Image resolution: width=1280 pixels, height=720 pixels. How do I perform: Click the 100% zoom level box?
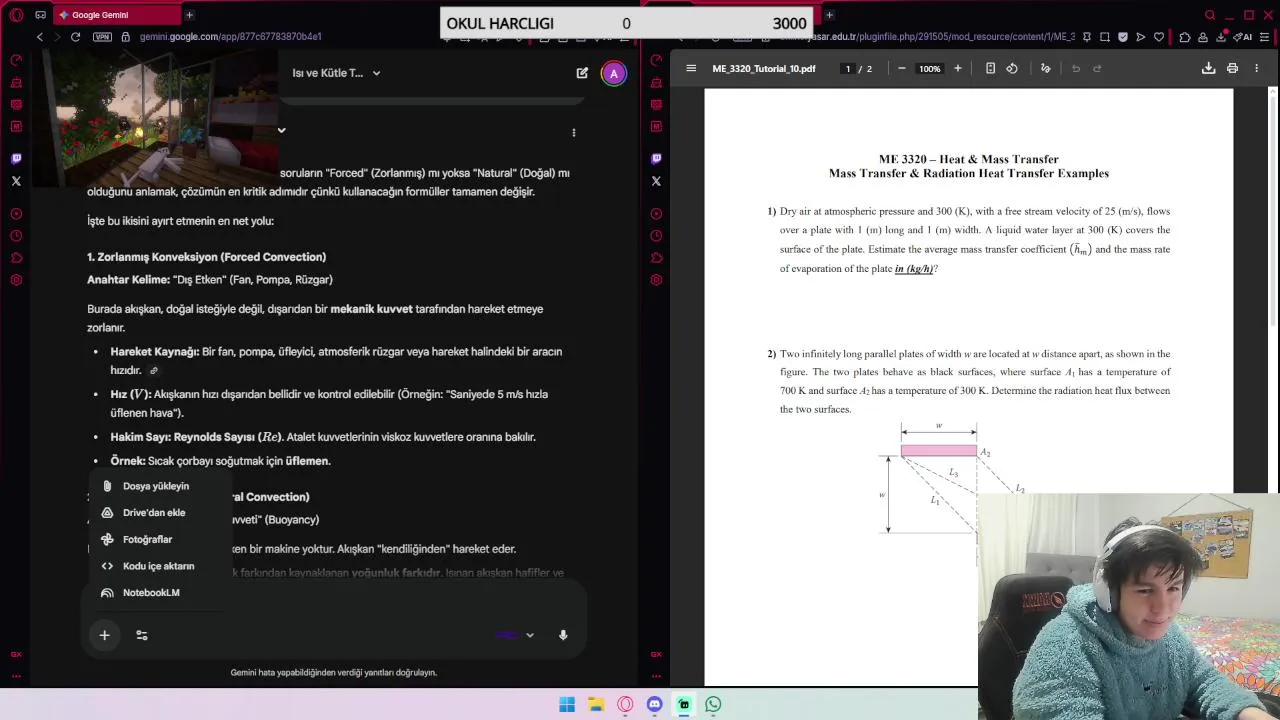[x=930, y=69]
